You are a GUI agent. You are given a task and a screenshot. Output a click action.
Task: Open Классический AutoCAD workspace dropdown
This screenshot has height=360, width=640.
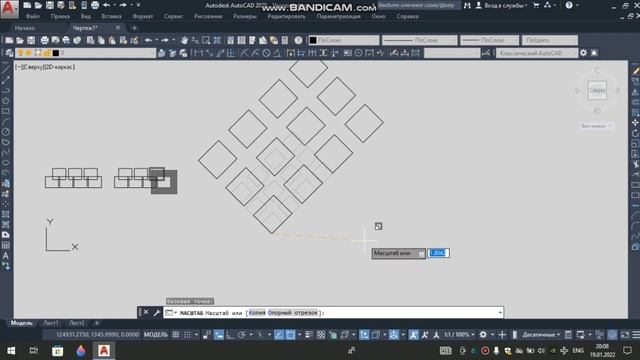[x=536, y=53]
